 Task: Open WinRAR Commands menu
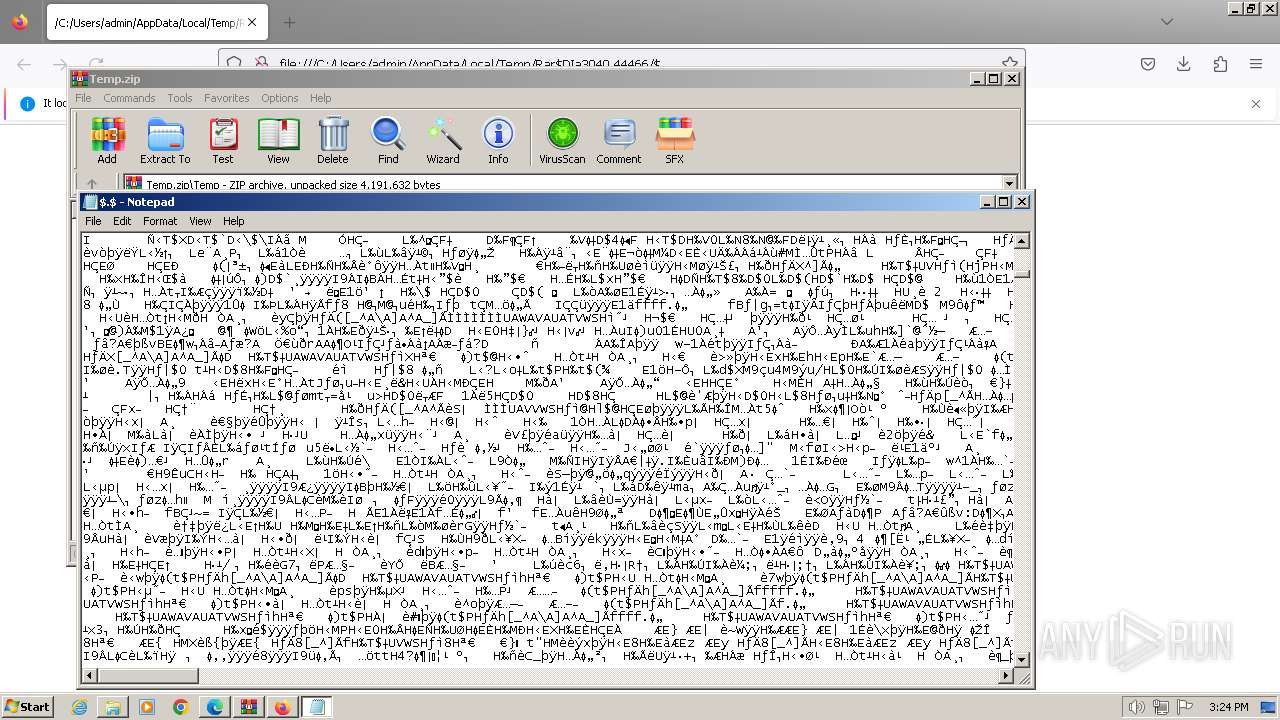coord(129,98)
